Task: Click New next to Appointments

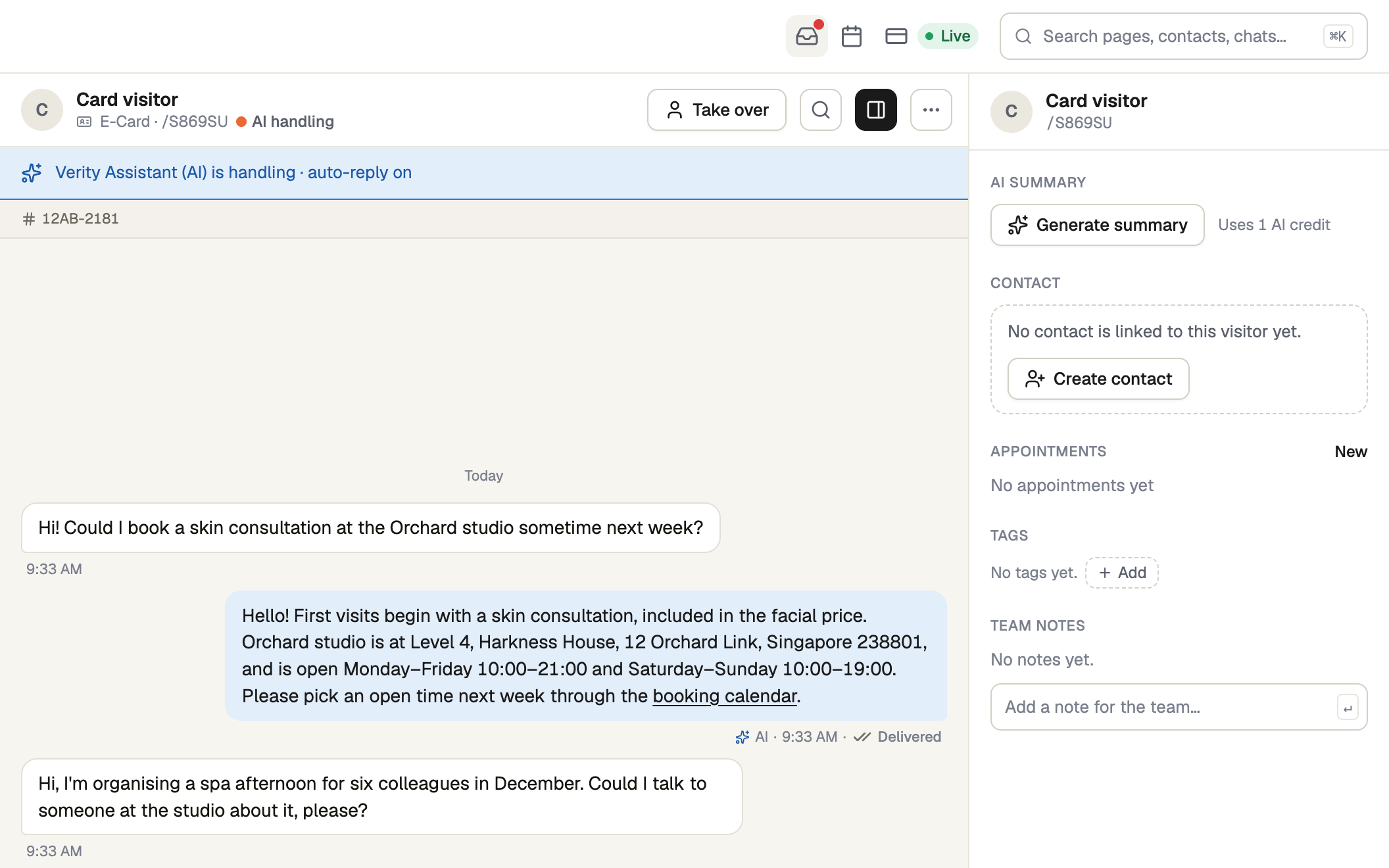Action: [x=1351, y=451]
